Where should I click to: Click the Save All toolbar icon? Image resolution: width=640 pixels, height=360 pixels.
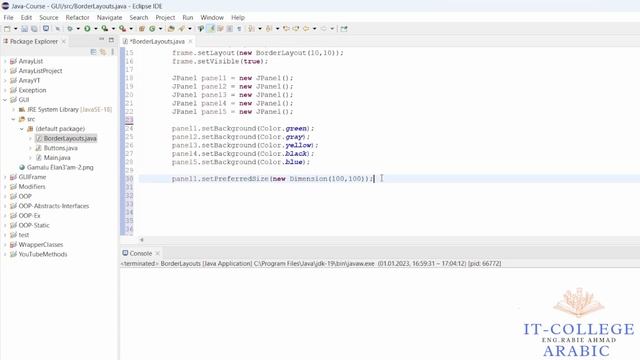(x=34, y=29)
